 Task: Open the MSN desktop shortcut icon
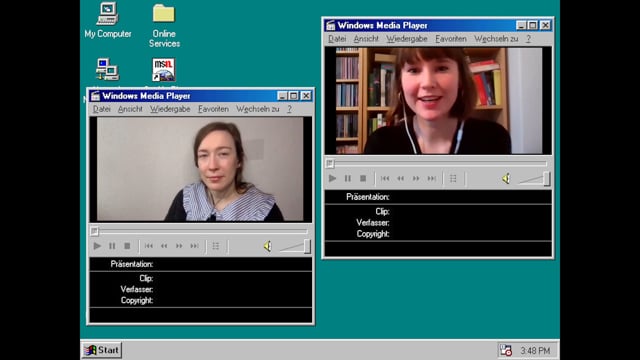click(x=164, y=70)
